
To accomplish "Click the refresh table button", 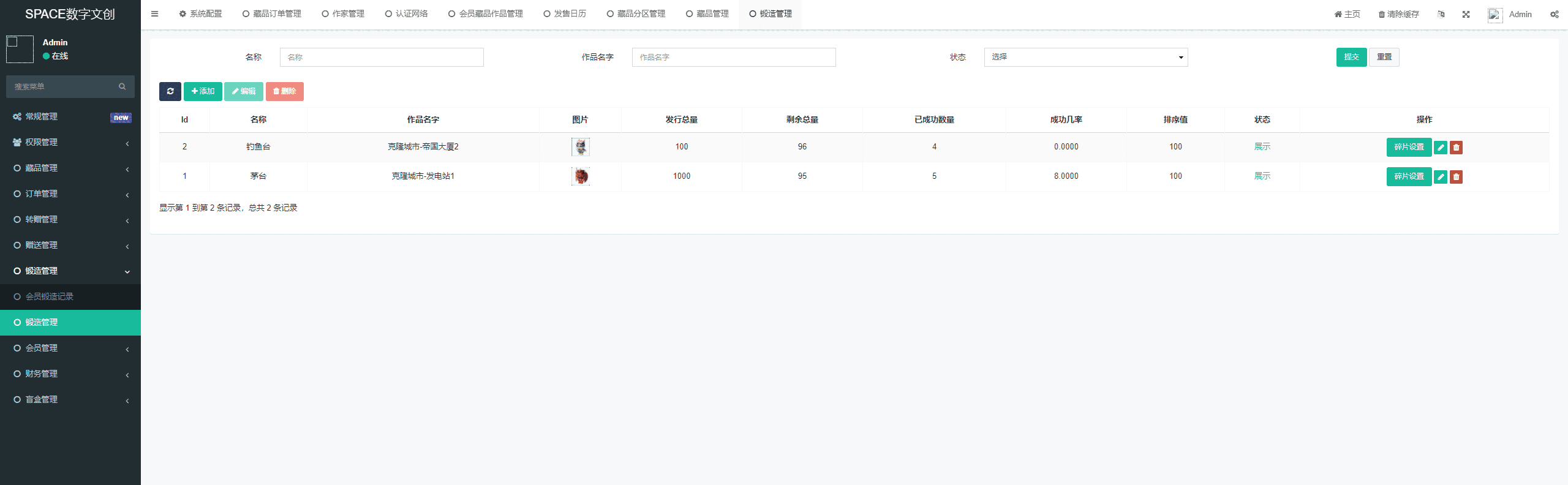I will coord(170,91).
